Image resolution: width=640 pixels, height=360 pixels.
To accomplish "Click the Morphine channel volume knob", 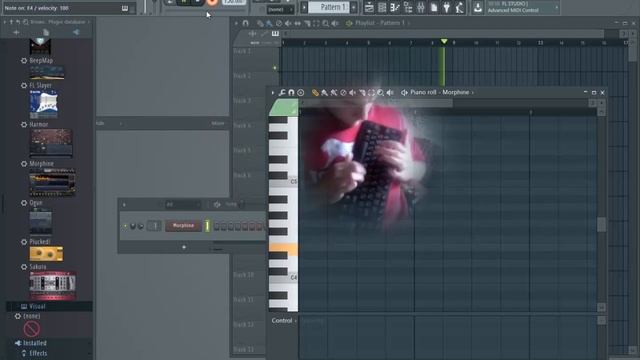I will [140, 226].
